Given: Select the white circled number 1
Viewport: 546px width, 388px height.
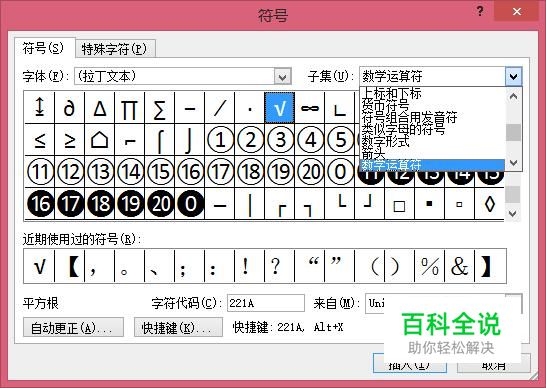Looking at the screenshot, I should [220, 140].
